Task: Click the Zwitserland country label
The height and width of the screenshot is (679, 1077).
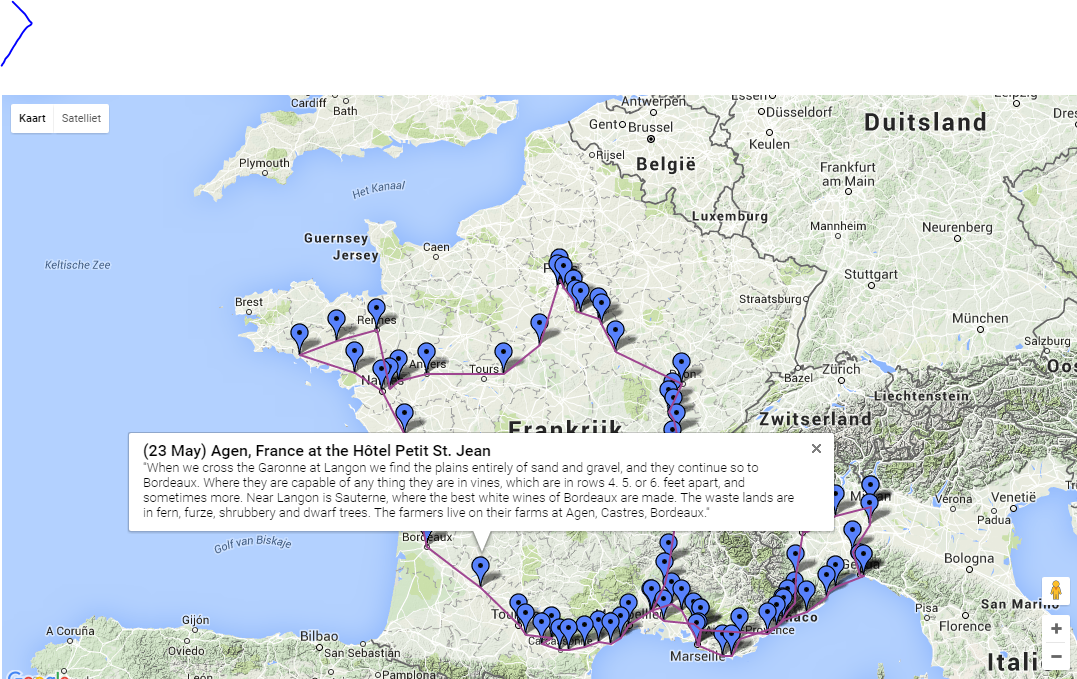Action: point(815,419)
